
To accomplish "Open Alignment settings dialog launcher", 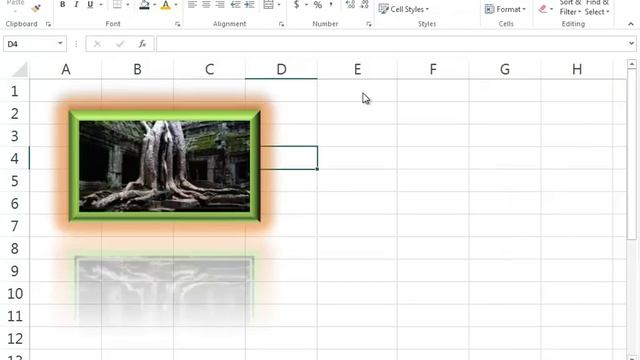I will click(x=282, y=24).
